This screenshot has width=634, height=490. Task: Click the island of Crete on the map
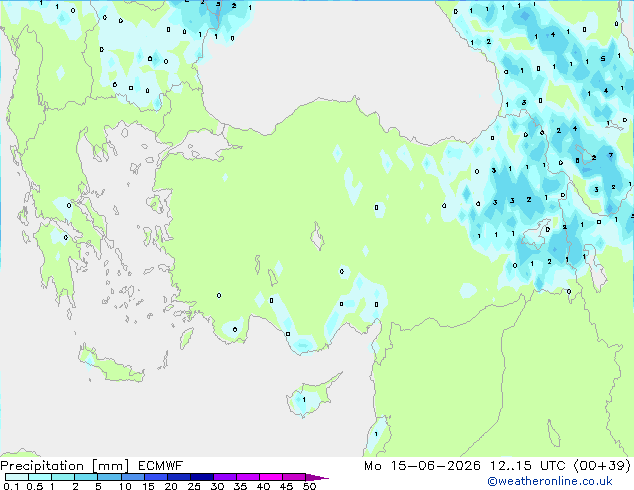[x=111, y=365]
